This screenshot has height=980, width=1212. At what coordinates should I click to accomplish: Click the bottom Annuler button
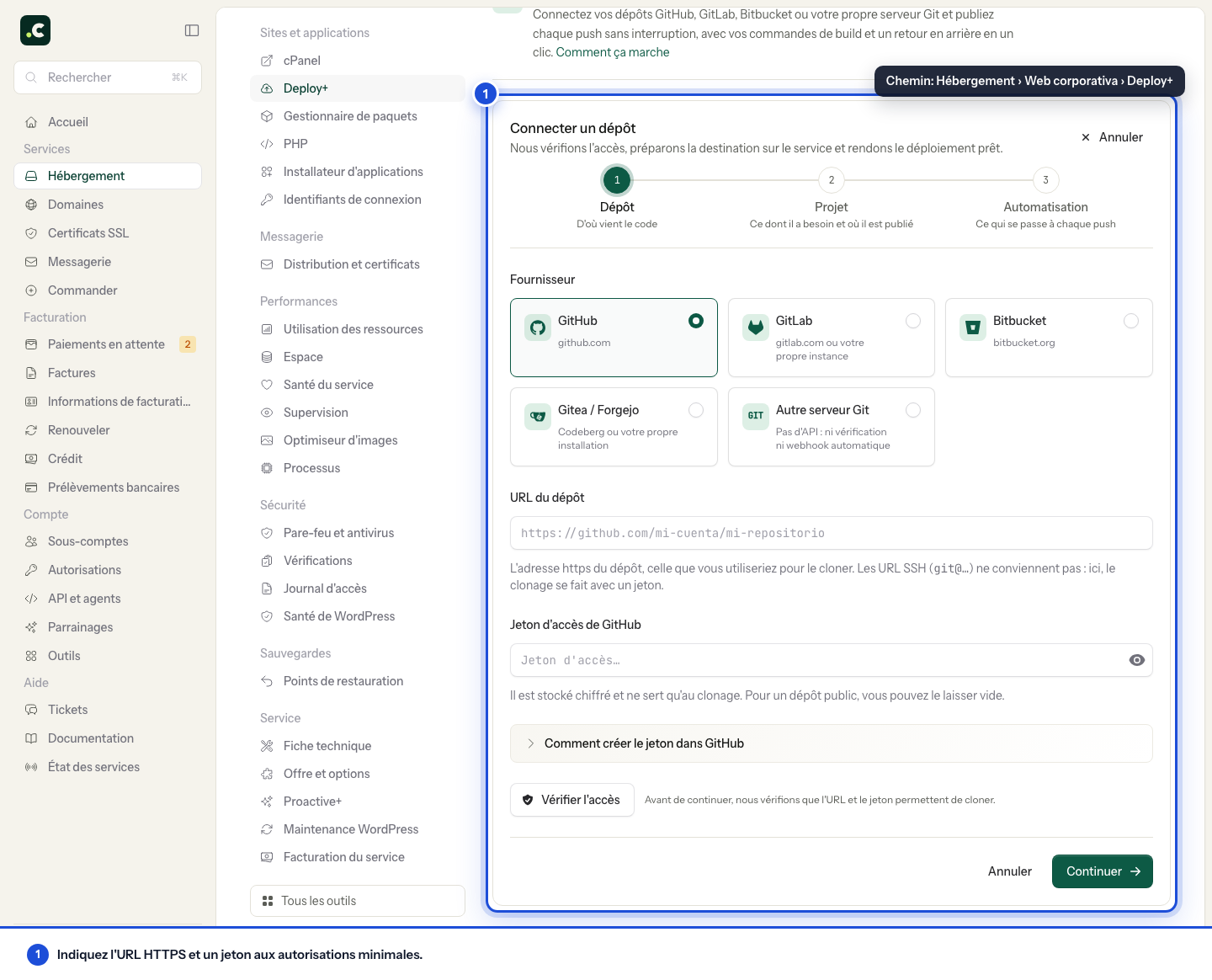pyautogui.click(x=1010, y=871)
